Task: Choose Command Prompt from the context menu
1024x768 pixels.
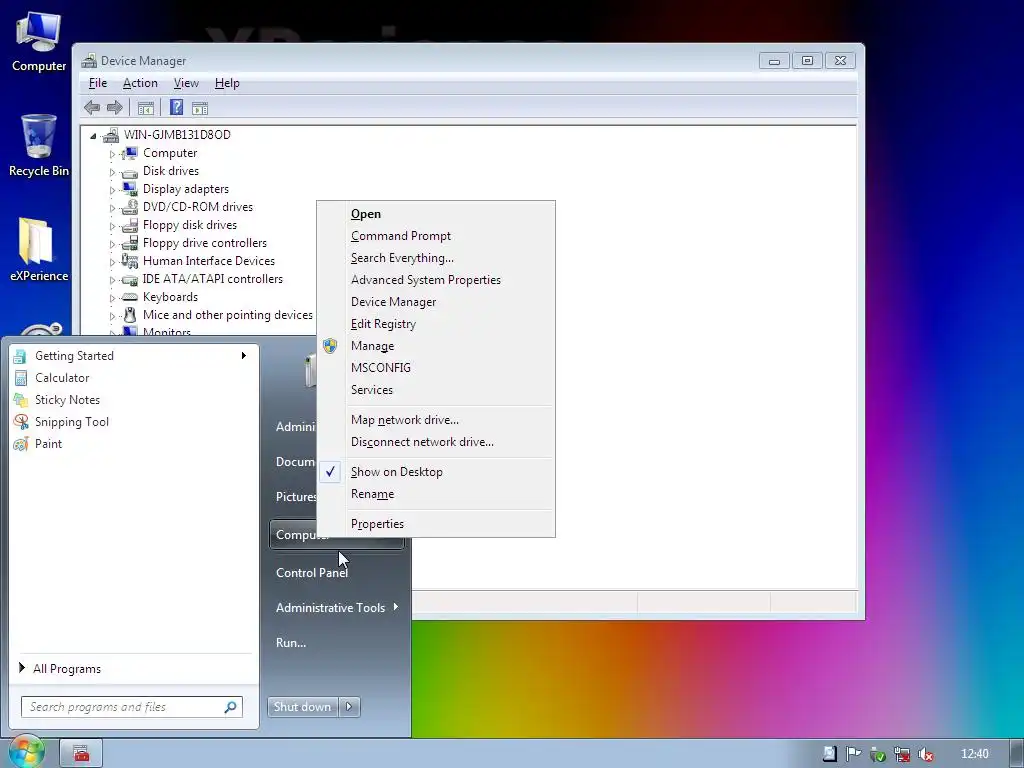Action: (400, 236)
